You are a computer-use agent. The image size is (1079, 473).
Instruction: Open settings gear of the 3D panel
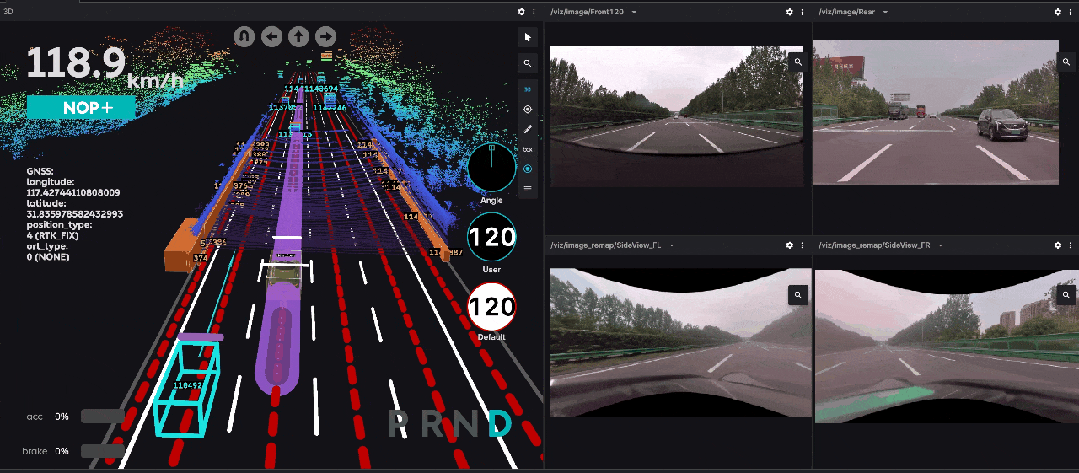point(521,12)
